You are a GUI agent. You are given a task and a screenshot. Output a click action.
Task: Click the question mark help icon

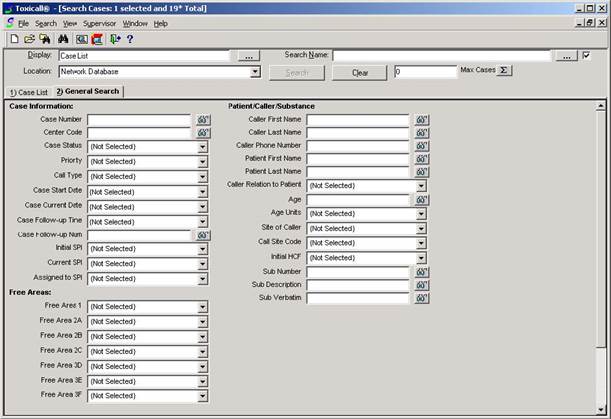(130, 39)
